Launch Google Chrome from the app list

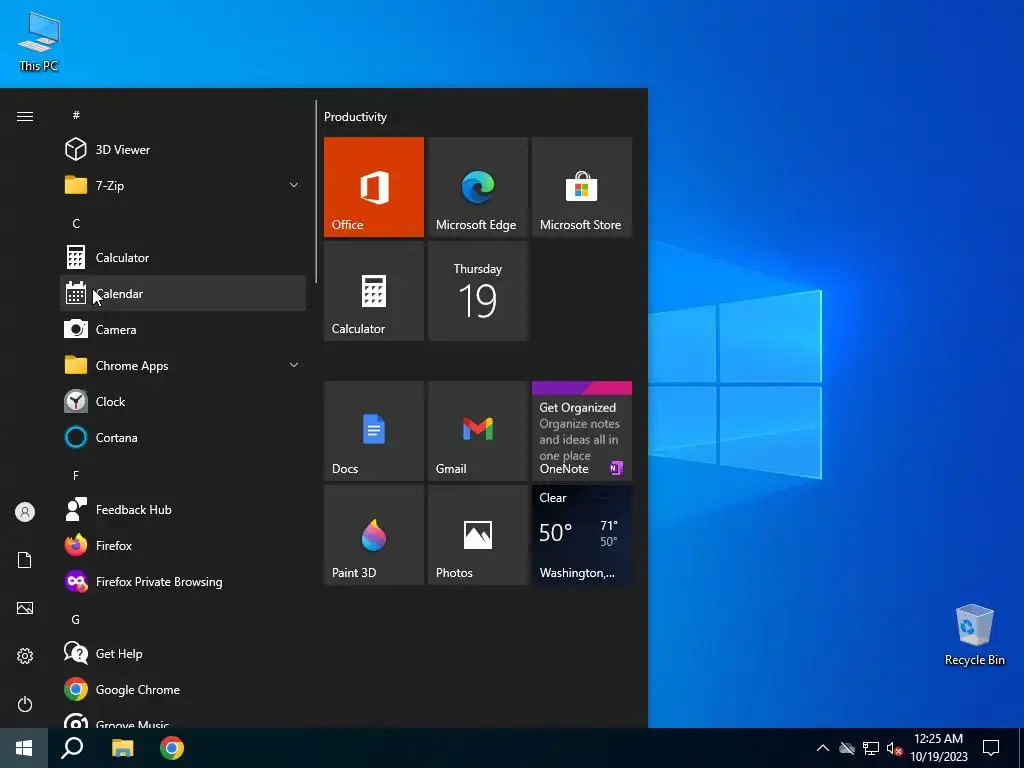point(183,689)
